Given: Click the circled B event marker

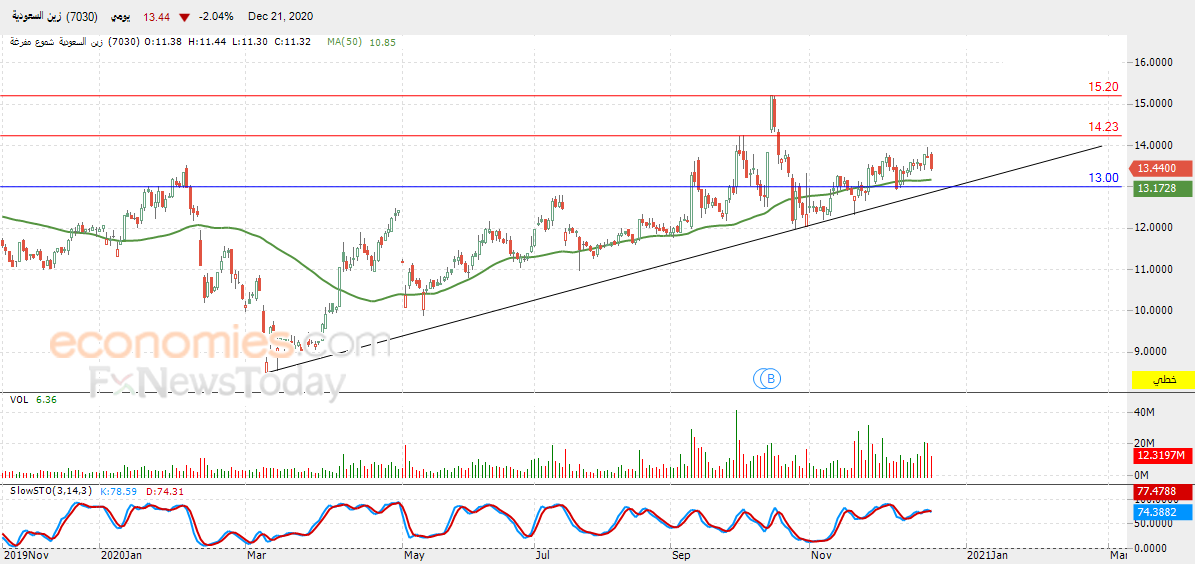Looking at the screenshot, I should pyautogui.click(x=768, y=377).
